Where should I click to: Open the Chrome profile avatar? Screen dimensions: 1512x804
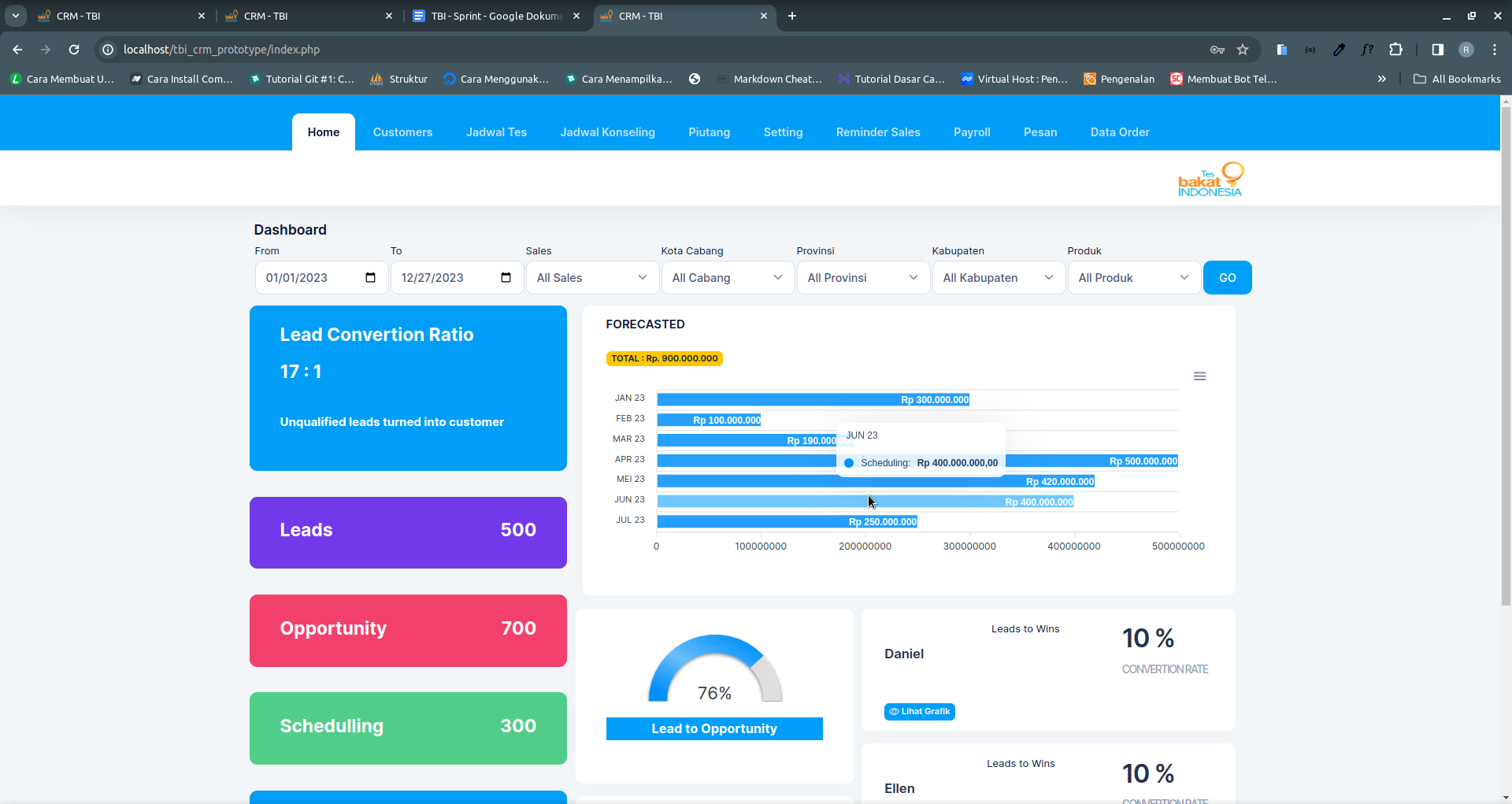click(x=1466, y=50)
